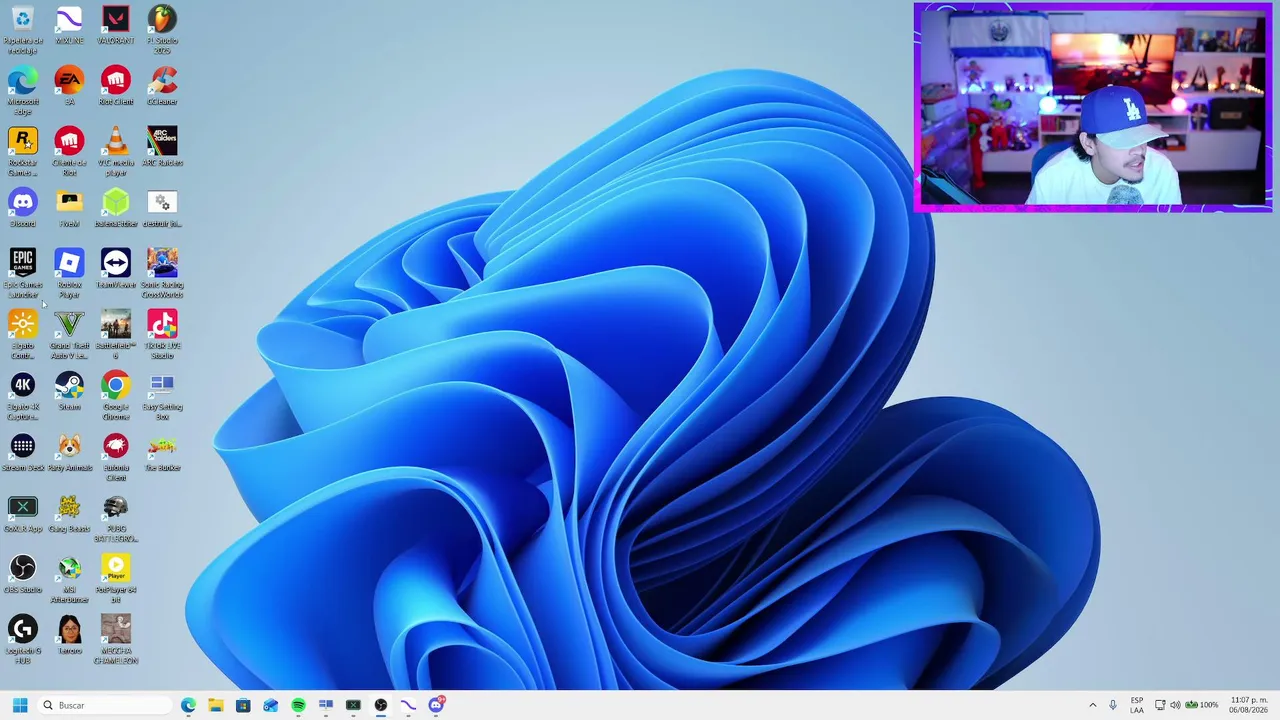Click the Roblox Player desktop icon
Screen dimensions: 1280x720
(x=69, y=274)
